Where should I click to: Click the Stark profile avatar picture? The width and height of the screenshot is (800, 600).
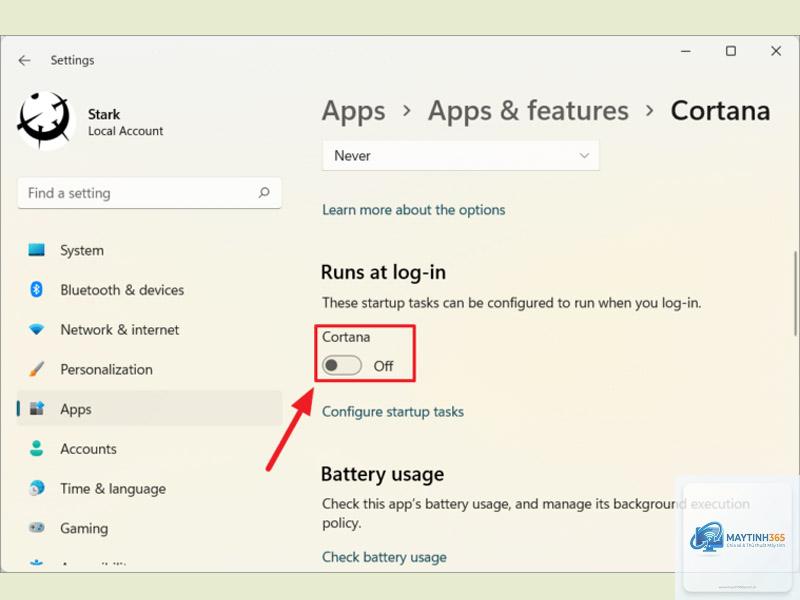(44, 120)
